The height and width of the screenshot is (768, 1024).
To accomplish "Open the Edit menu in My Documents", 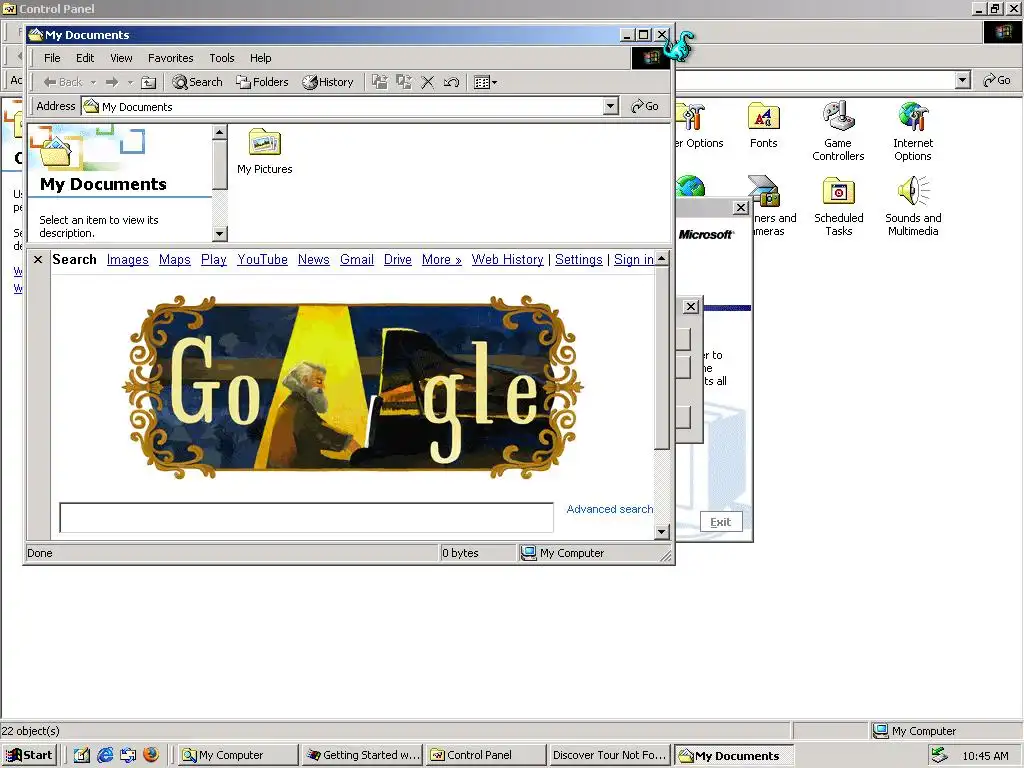I will coord(85,58).
